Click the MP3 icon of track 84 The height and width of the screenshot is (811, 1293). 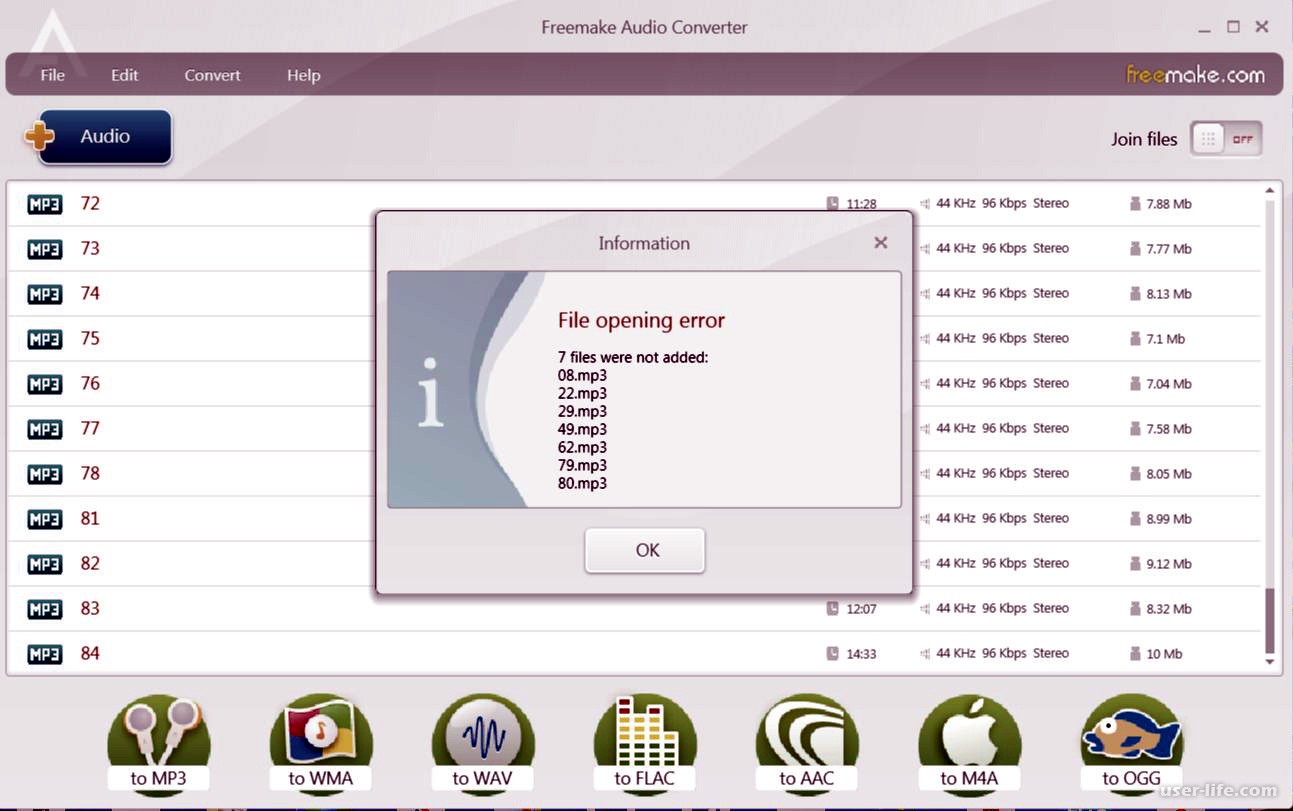coord(44,654)
